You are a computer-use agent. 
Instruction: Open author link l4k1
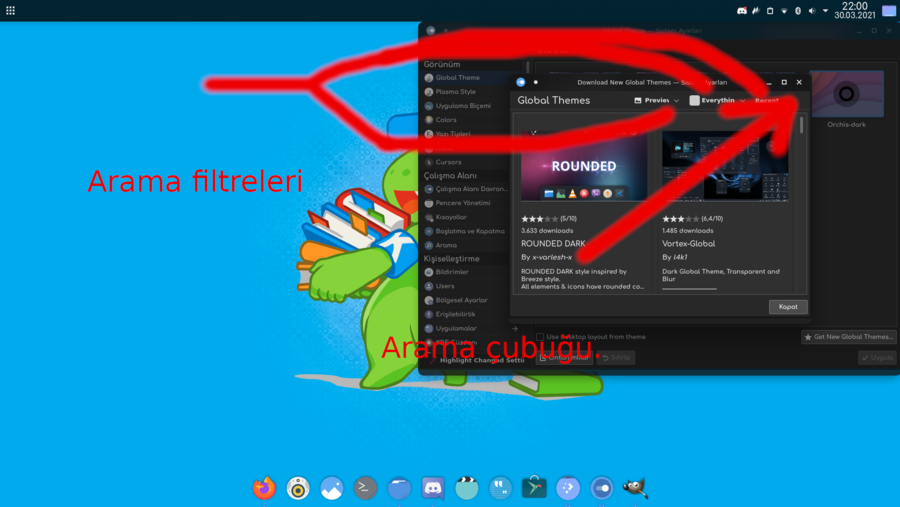(680, 257)
